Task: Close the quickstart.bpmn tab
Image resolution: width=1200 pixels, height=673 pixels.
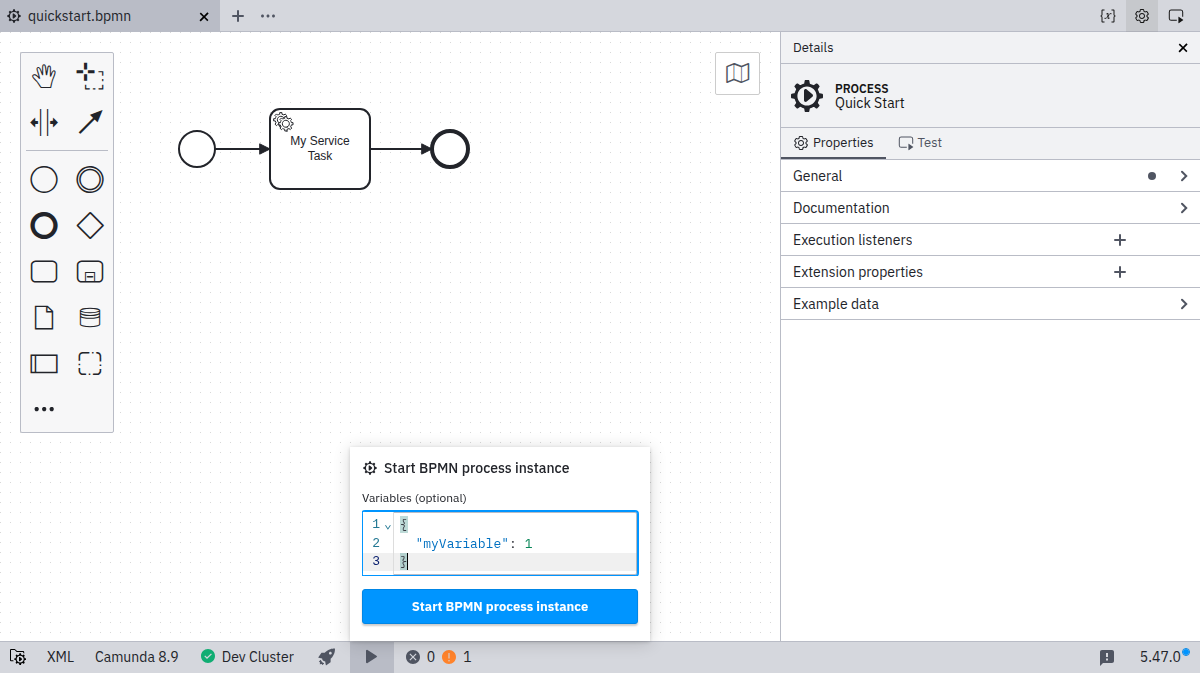Action: (x=204, y=16)
